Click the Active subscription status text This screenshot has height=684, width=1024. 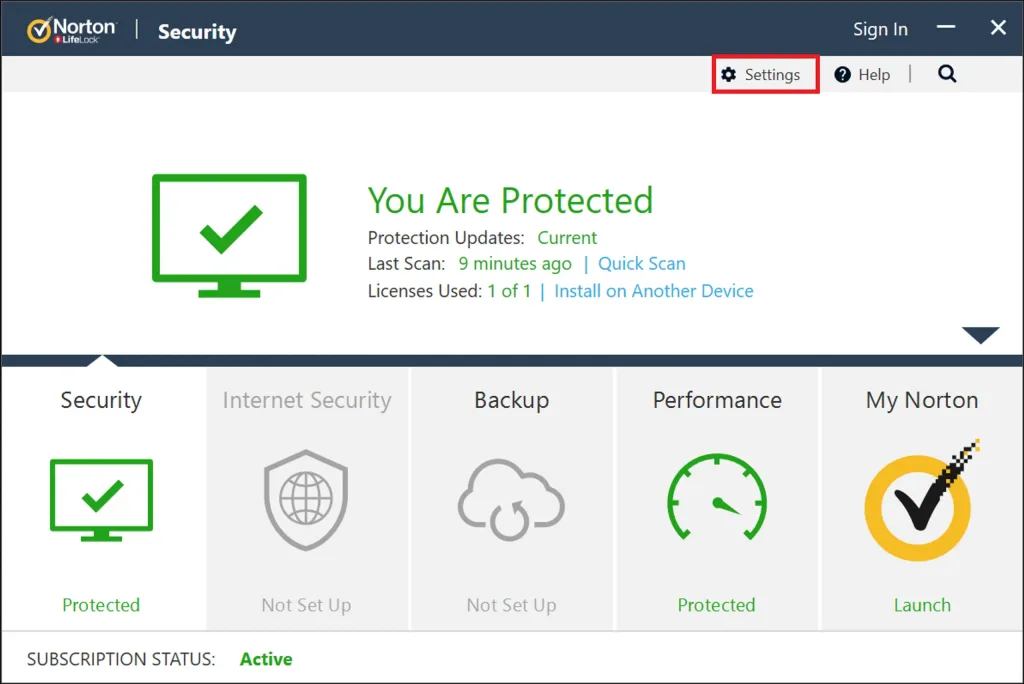(x=266, y=659)
